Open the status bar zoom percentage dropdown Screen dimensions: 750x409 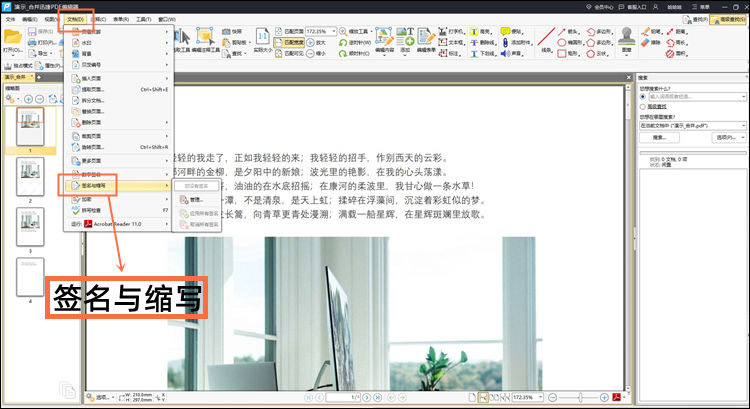[x=540, y=397]
